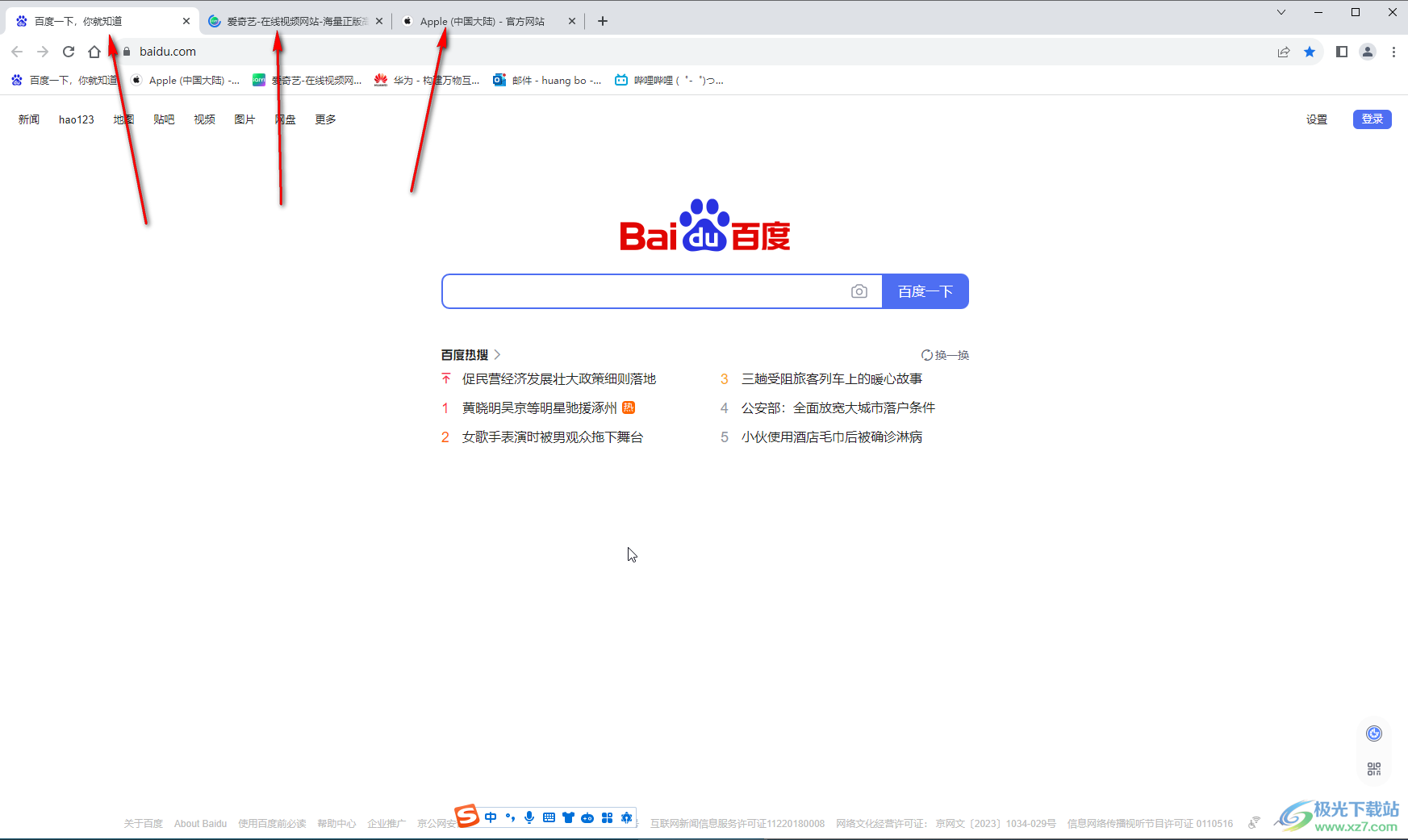This screenshot has height=840, width=1408.
Task: View site info lock icon
Action: (127, 52)
